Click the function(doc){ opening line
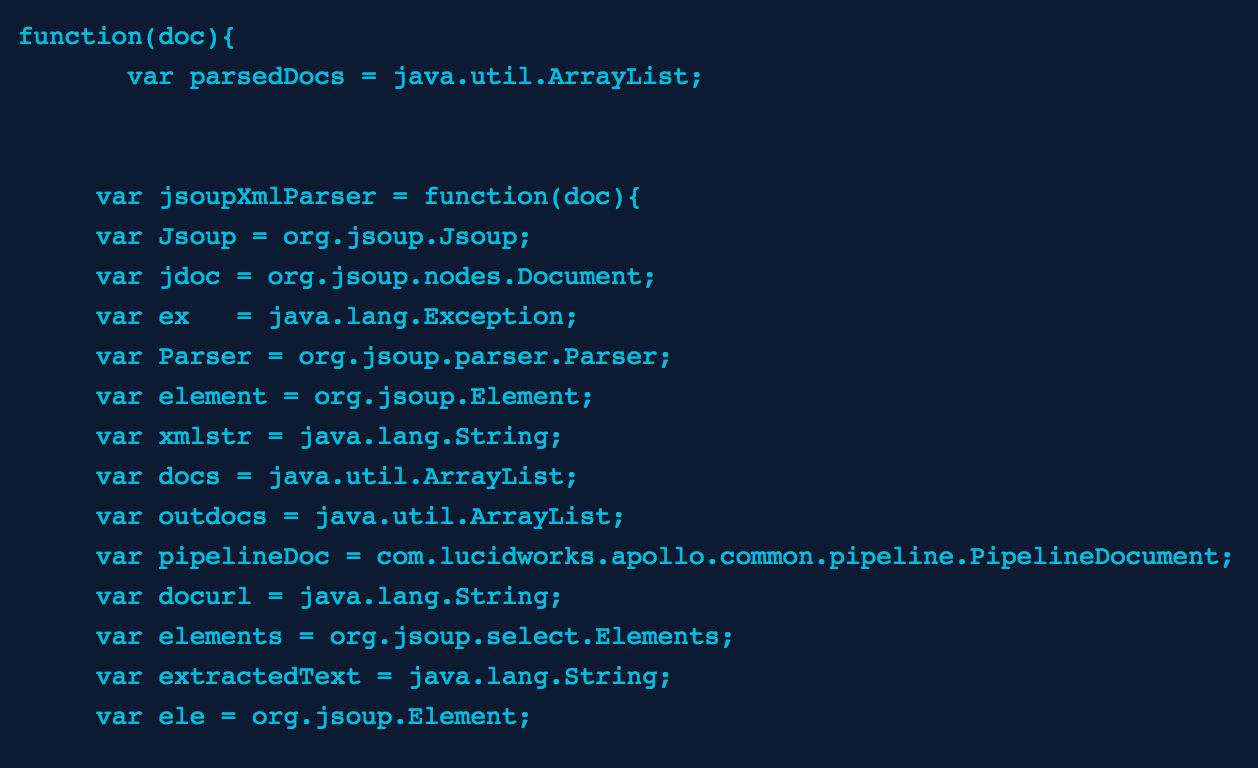Image resolution: width=1258 pixels, height=768 pixels. pyautogui.click(x=126, y=37)
